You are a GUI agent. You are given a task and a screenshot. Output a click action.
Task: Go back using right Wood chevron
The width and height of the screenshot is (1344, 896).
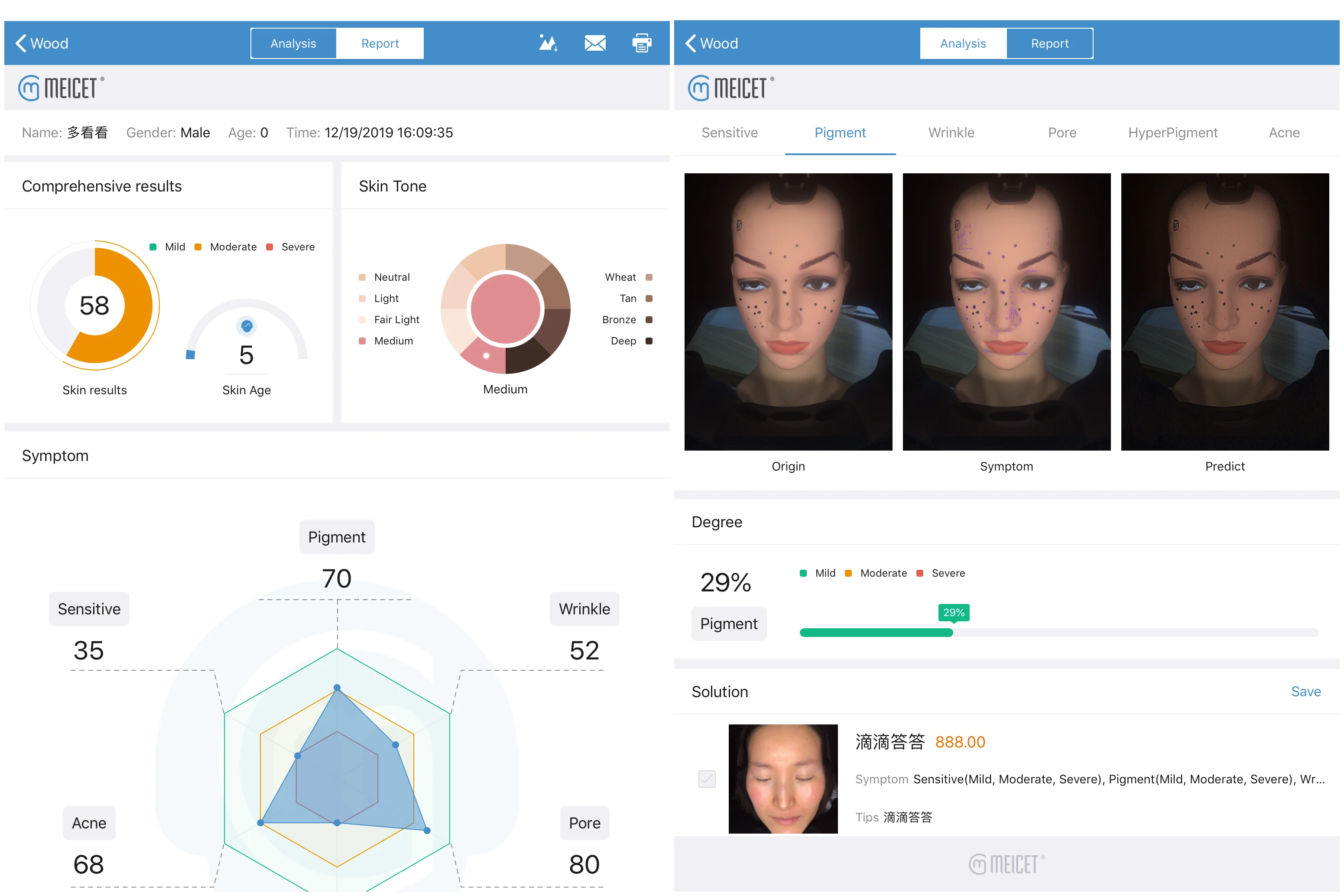coord(691,43)
